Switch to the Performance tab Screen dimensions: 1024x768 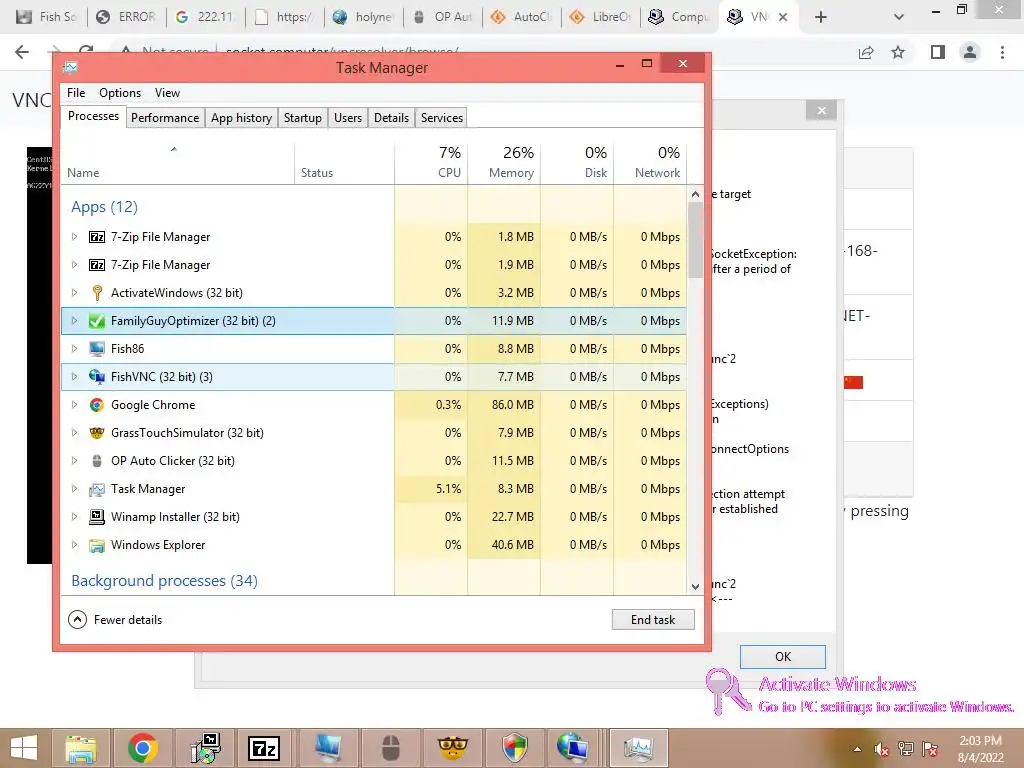pyautogui.click(x=165, y=118)
